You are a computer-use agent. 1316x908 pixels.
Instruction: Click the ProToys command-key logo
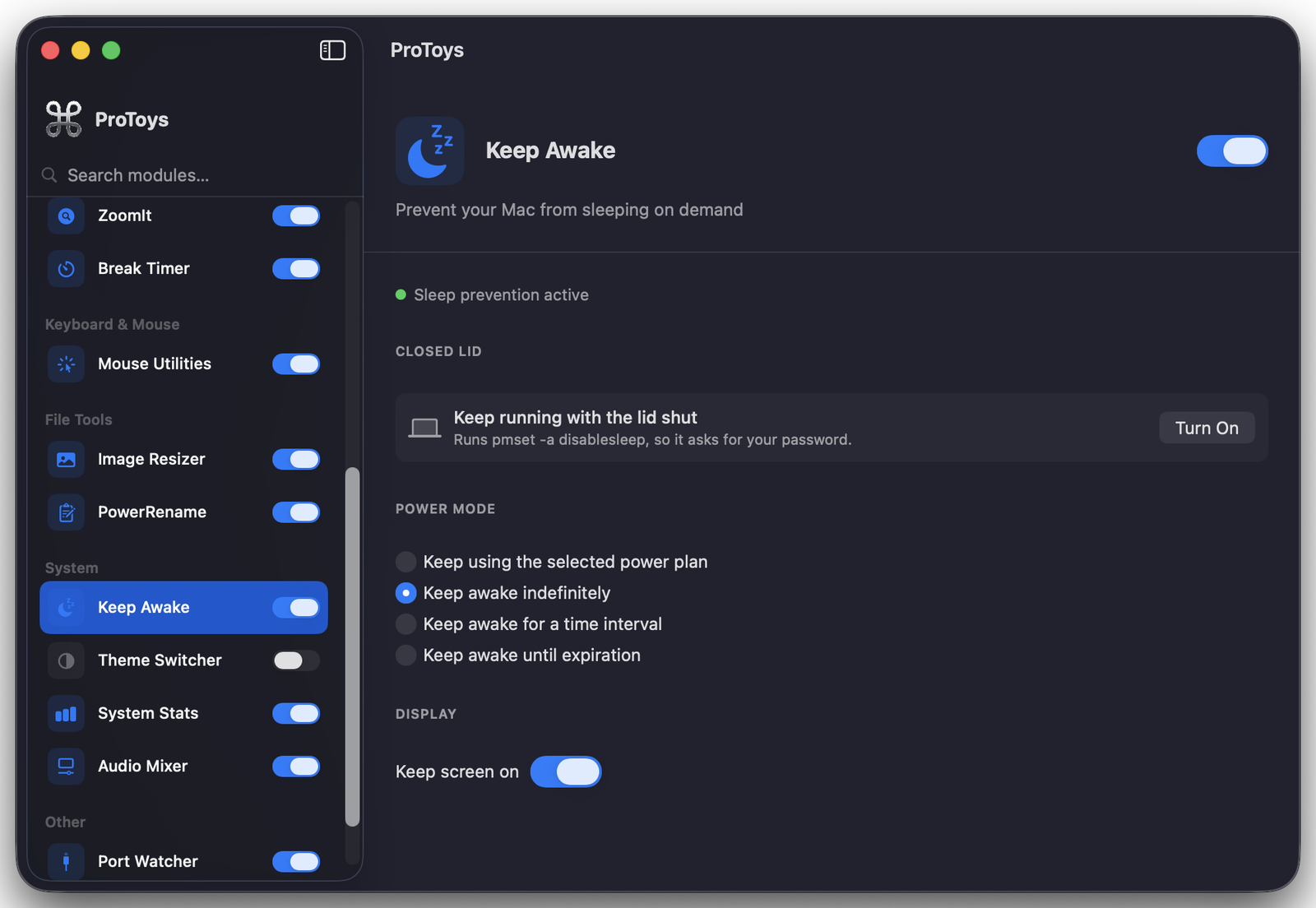coord(63,119)
